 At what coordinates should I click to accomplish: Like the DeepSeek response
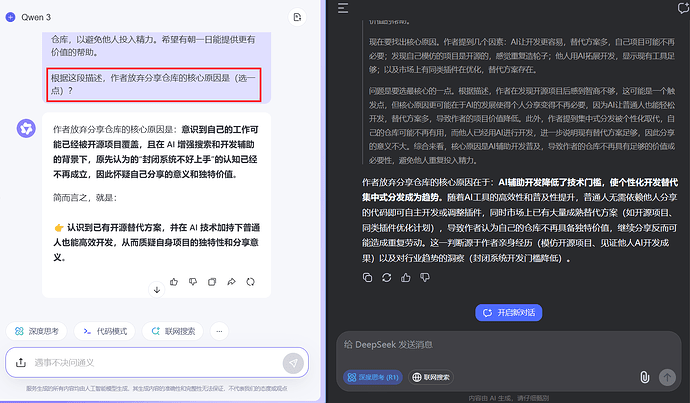pyautogui.click(x=405, y=278)
